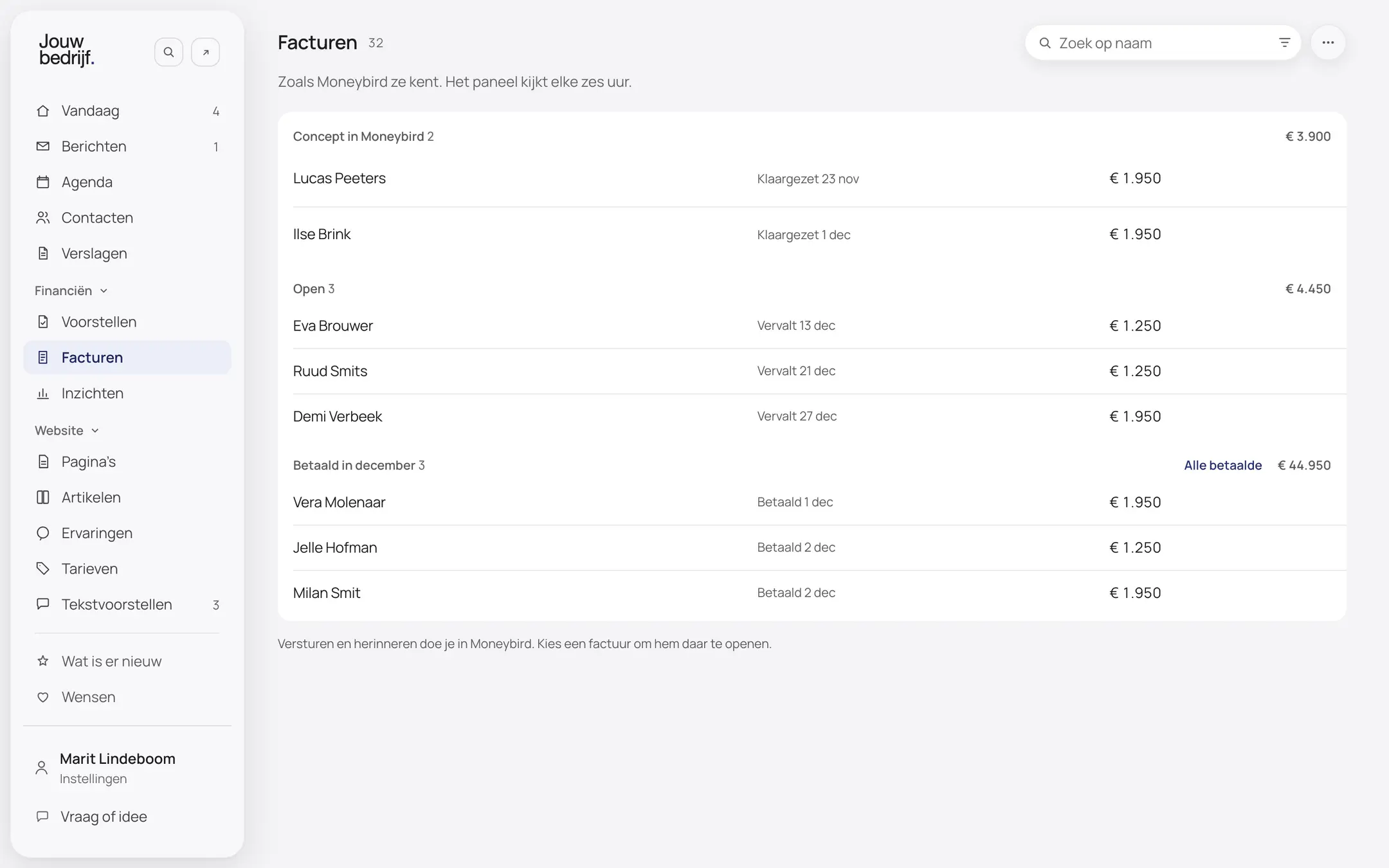The width and height of the screenshot is (1389, 868).
Task: Click the € 44.950 paid total
Action: (1304, 466)
